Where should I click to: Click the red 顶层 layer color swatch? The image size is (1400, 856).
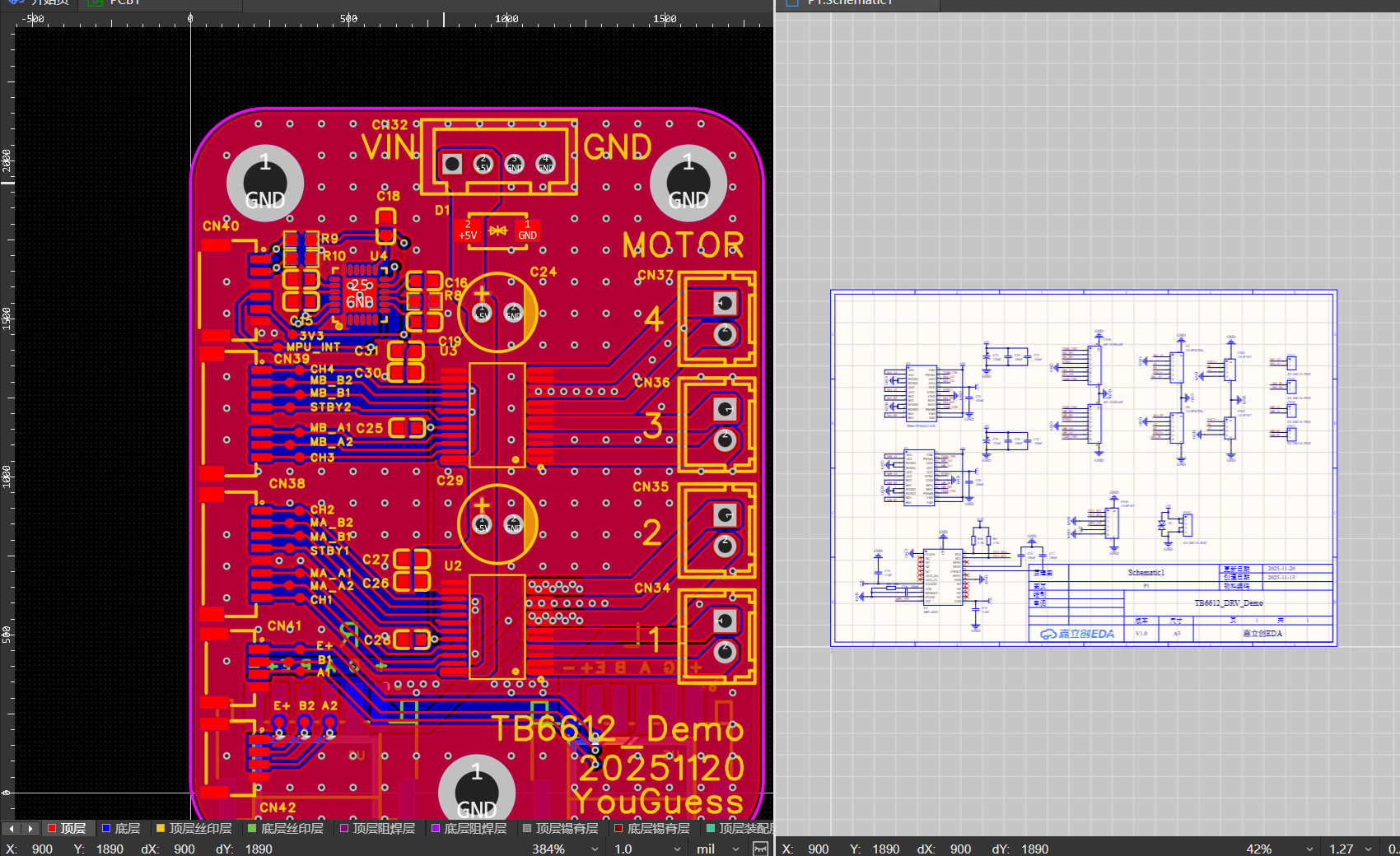(x=52, y=828)
